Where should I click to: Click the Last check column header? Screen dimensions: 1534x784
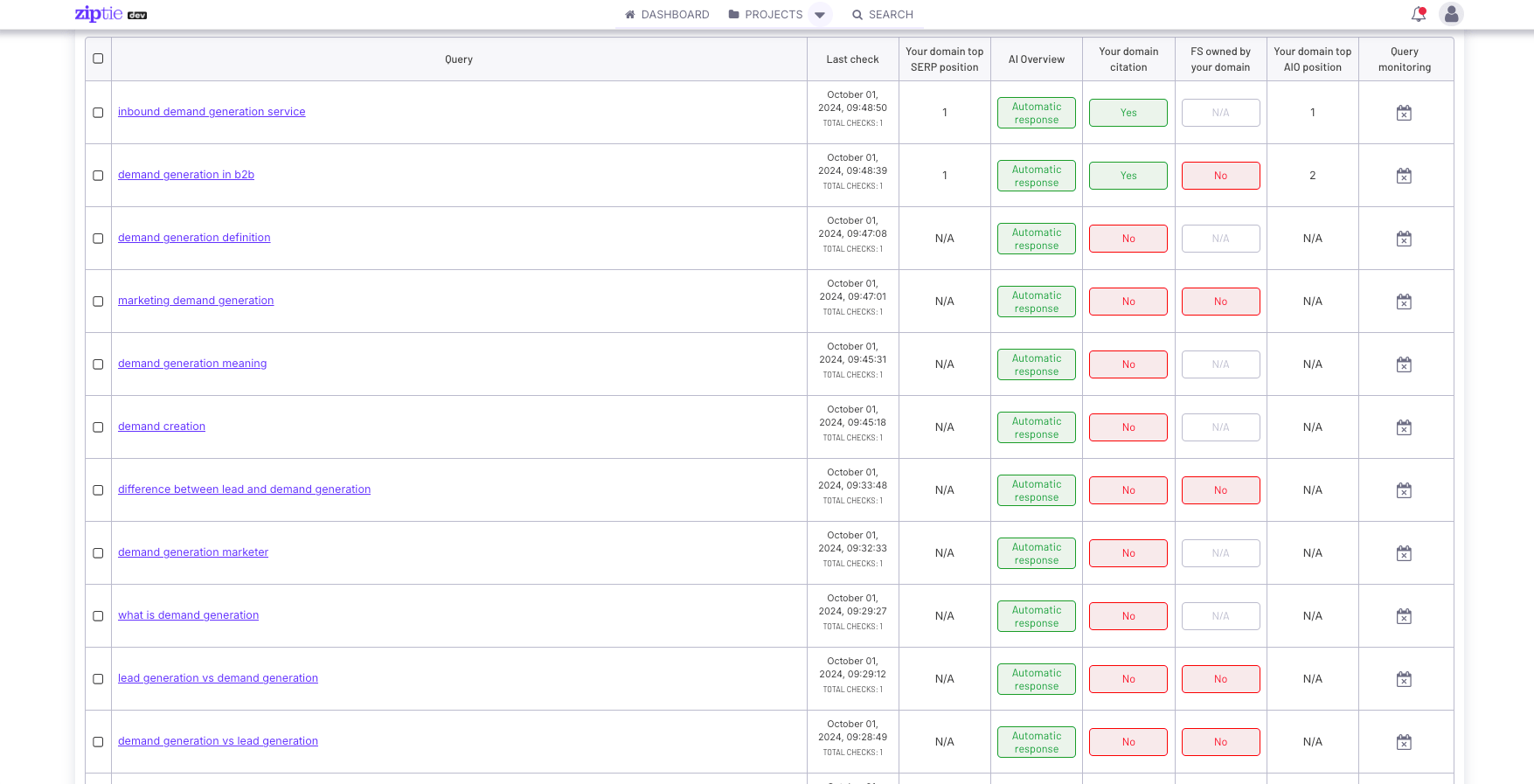click(852, 59)
